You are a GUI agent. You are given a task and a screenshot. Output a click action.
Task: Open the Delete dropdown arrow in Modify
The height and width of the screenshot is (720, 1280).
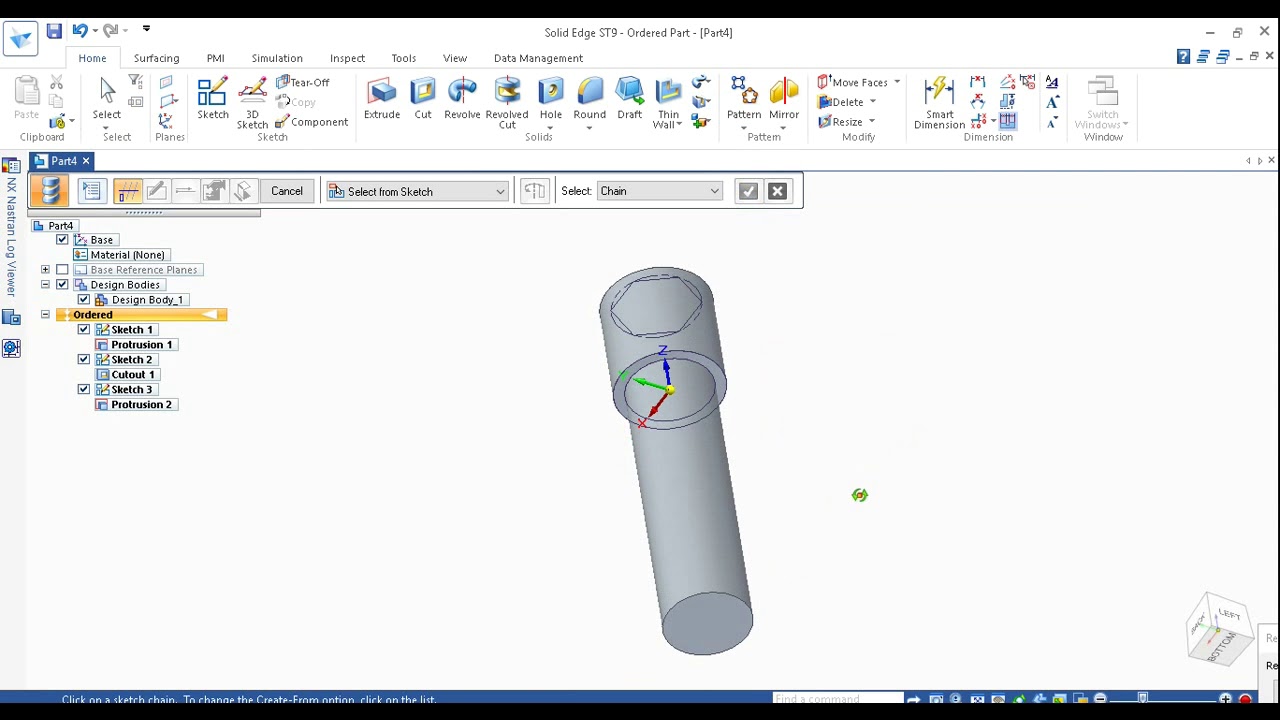point(872,102)
